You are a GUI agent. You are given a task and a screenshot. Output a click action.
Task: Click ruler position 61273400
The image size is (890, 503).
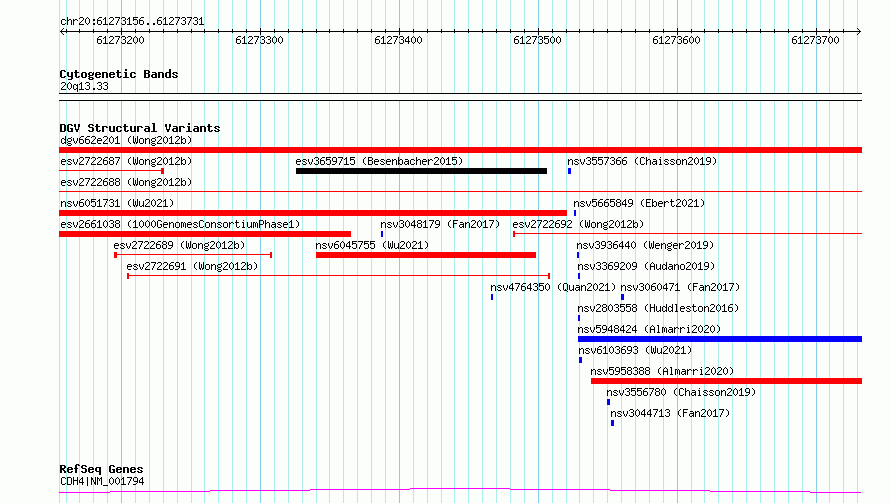point(398,40)
